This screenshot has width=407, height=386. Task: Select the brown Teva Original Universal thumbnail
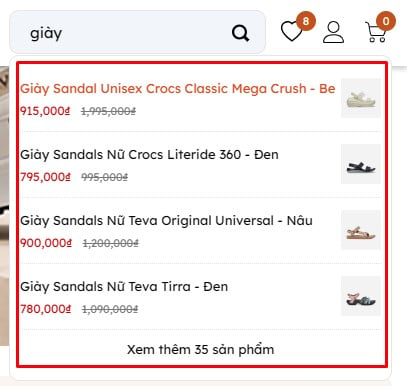(361, 230)
